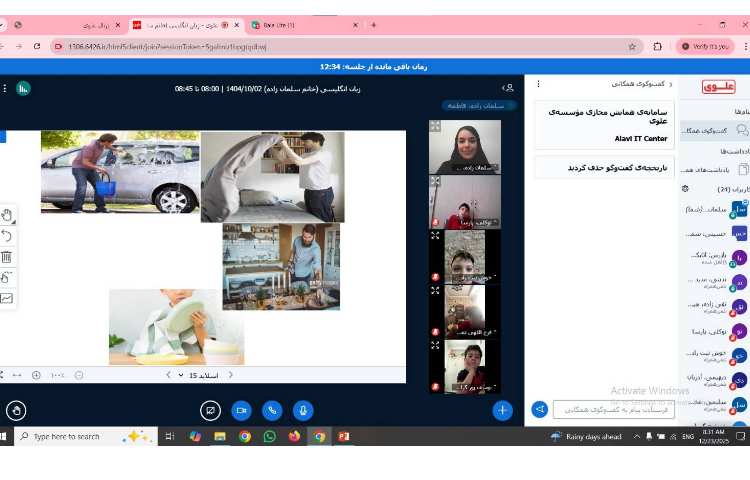
Task: Open Firefox from the taskbar
Action: (294, 436)
